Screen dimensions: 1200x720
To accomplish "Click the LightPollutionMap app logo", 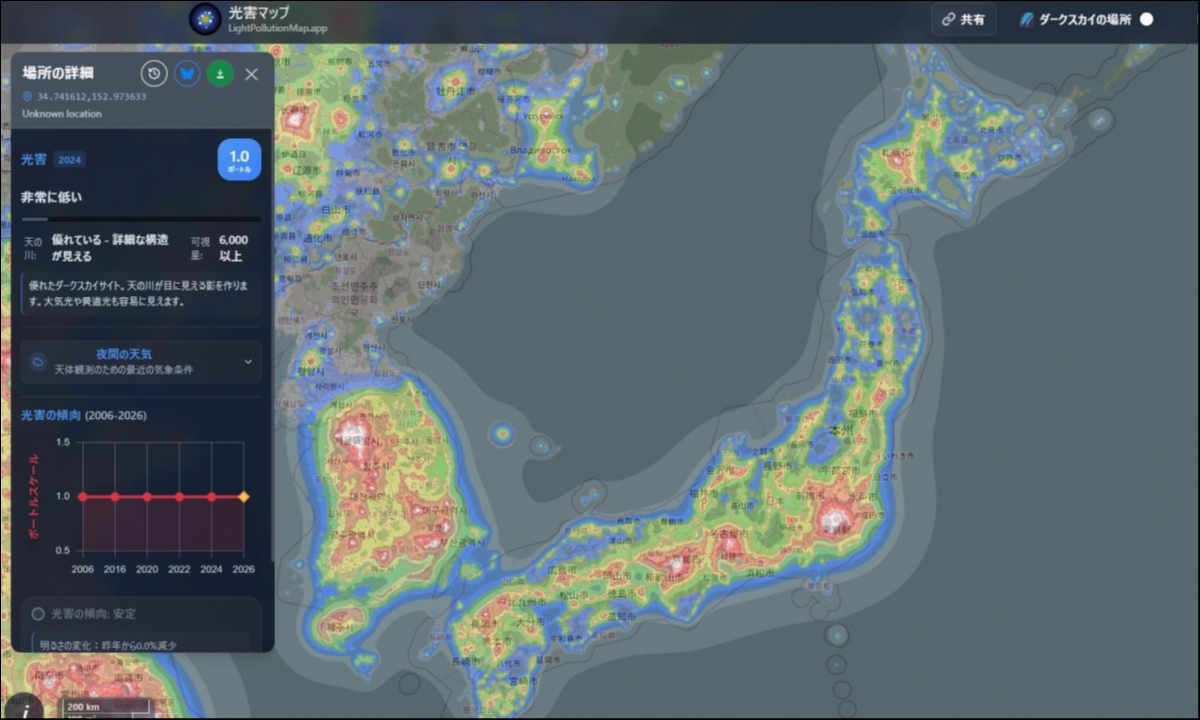I will [205, 19].
